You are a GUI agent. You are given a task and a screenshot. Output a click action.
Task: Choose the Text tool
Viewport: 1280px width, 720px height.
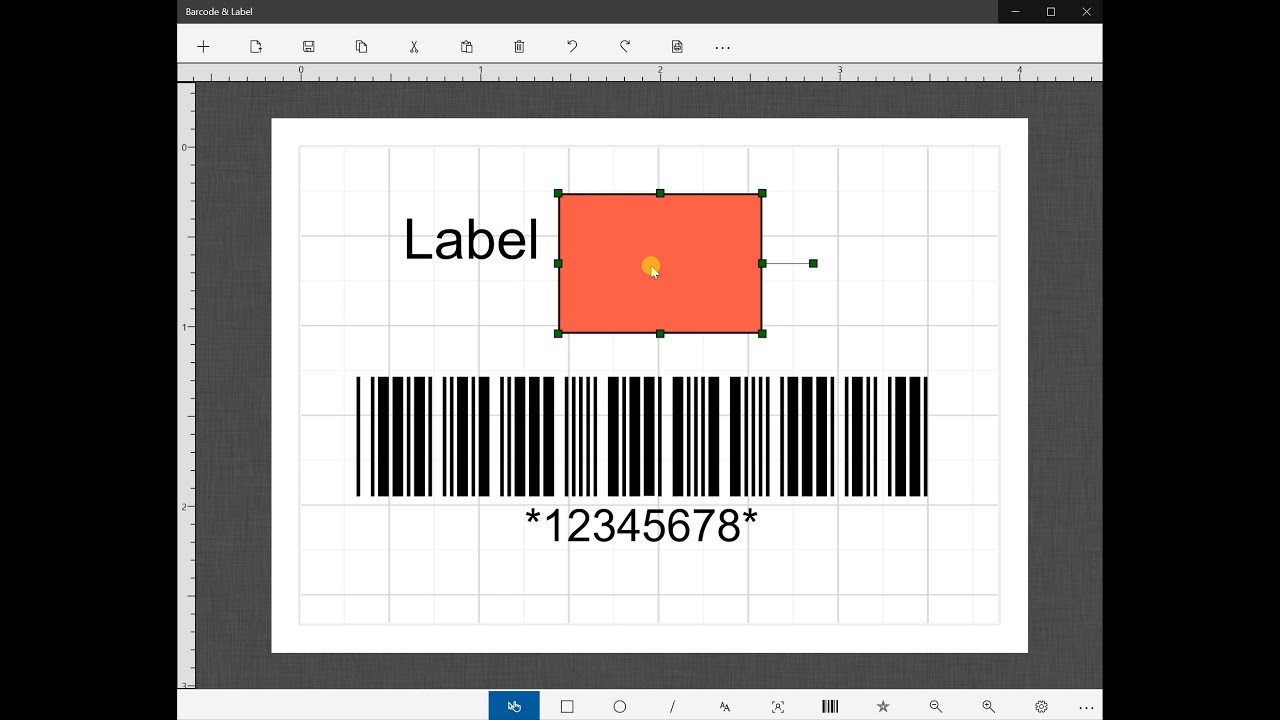coord(725,706)
